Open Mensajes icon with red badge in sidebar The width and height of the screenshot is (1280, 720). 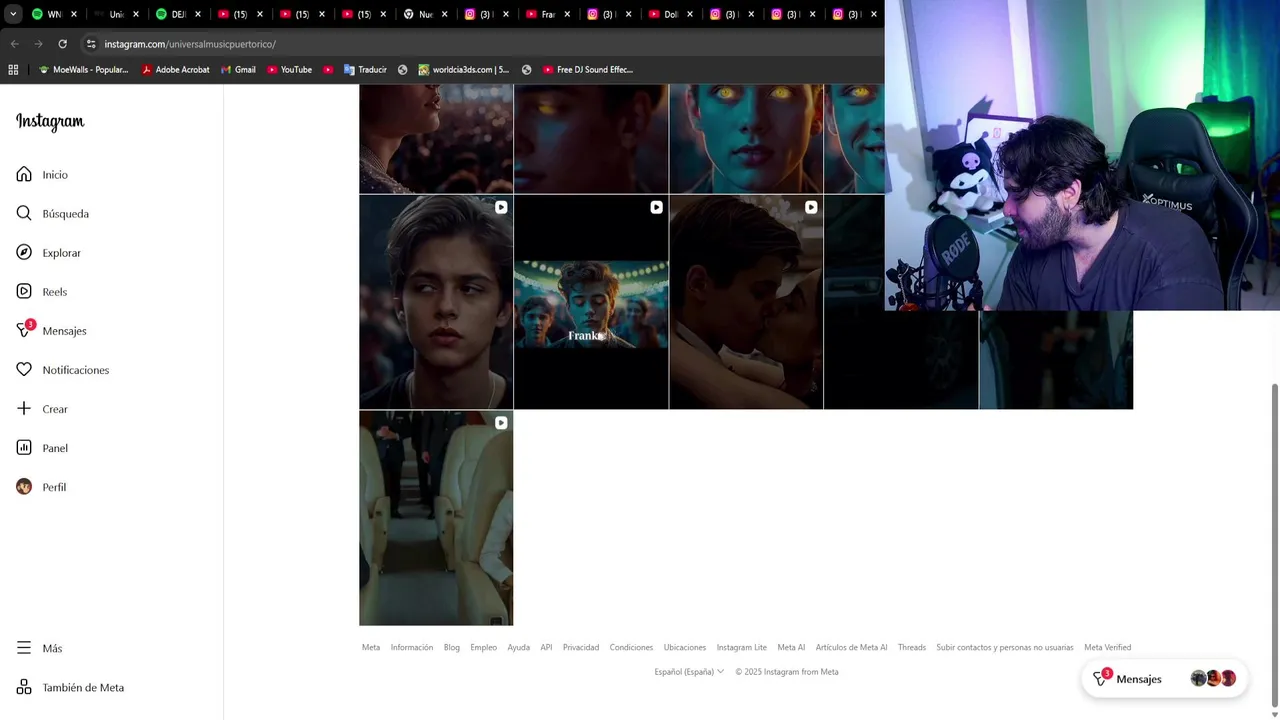click(24, 330)
